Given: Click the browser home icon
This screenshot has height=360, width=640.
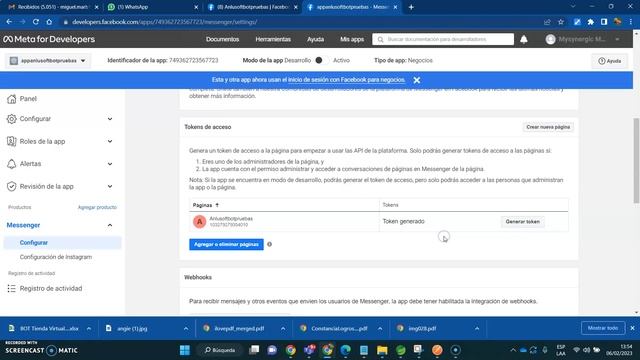Looking at the screenshot, I should 49,22.
